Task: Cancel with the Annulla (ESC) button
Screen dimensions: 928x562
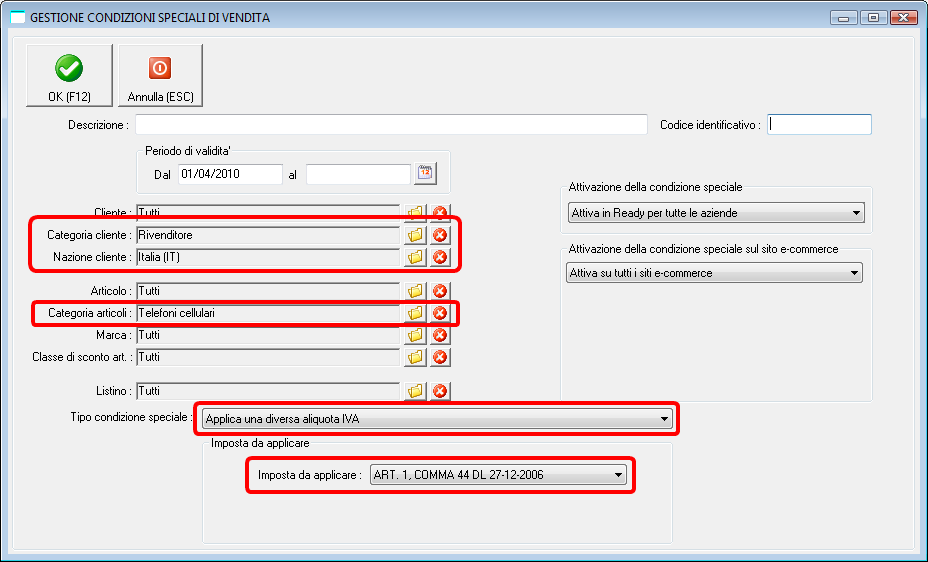Action: click(x=160, y=76)
